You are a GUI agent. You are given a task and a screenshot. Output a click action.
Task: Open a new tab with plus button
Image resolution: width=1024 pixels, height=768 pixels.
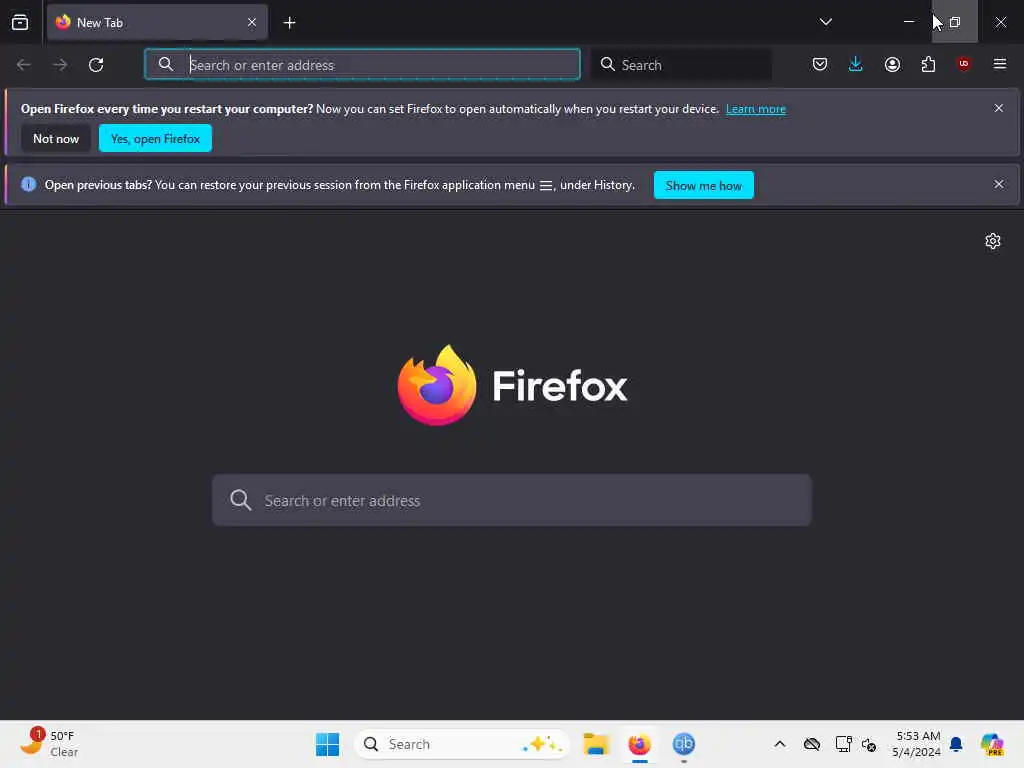tap(289, 23)
